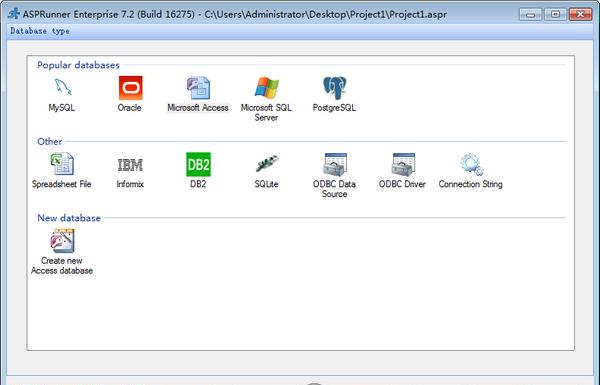Choose the Oracle database icon
This screenshot has height=385, width=600.
(130, 88)
